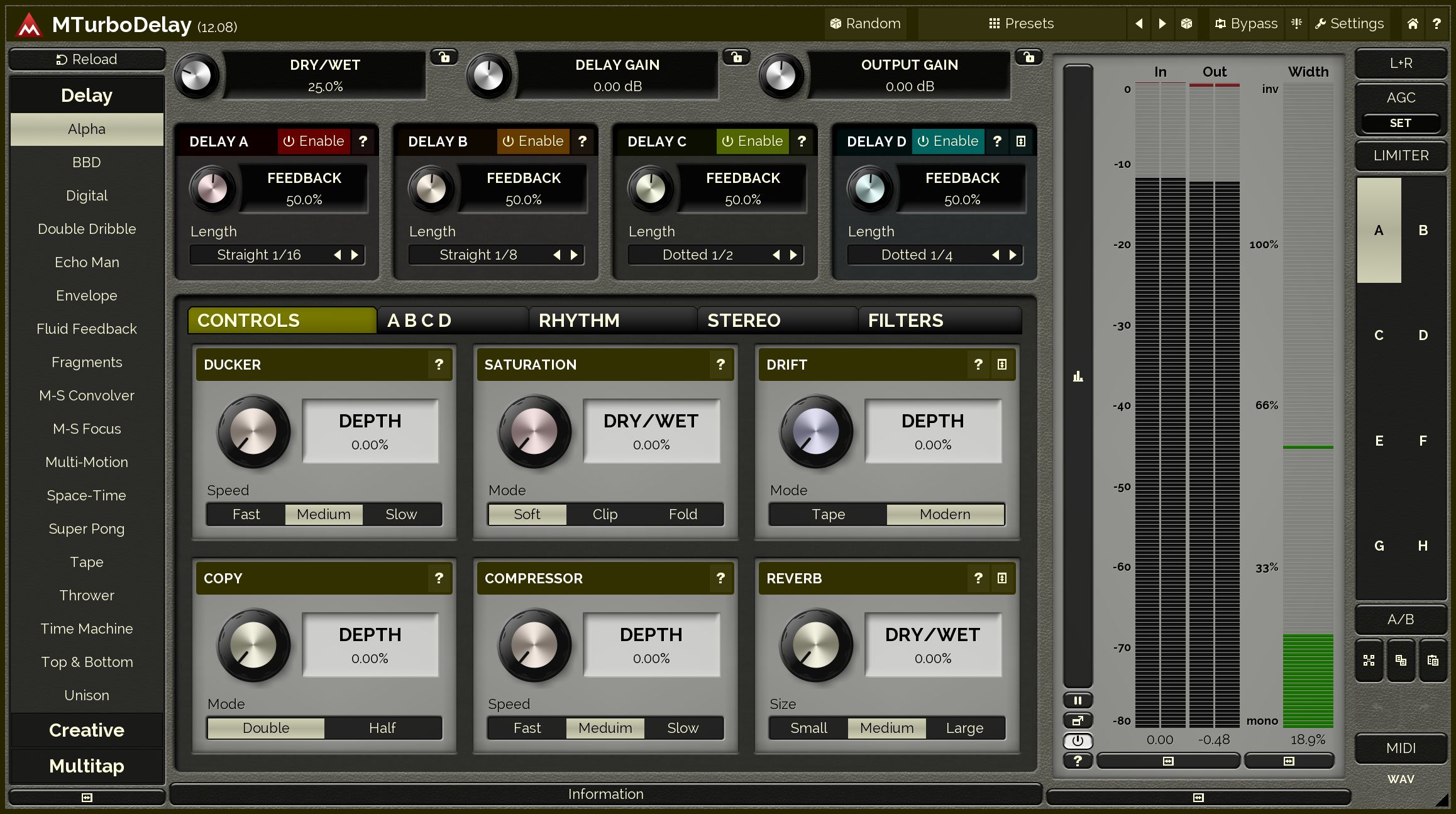The image size is (1456, 814).
Task: Open SATURATION help question mark
Action: (720, 364)
